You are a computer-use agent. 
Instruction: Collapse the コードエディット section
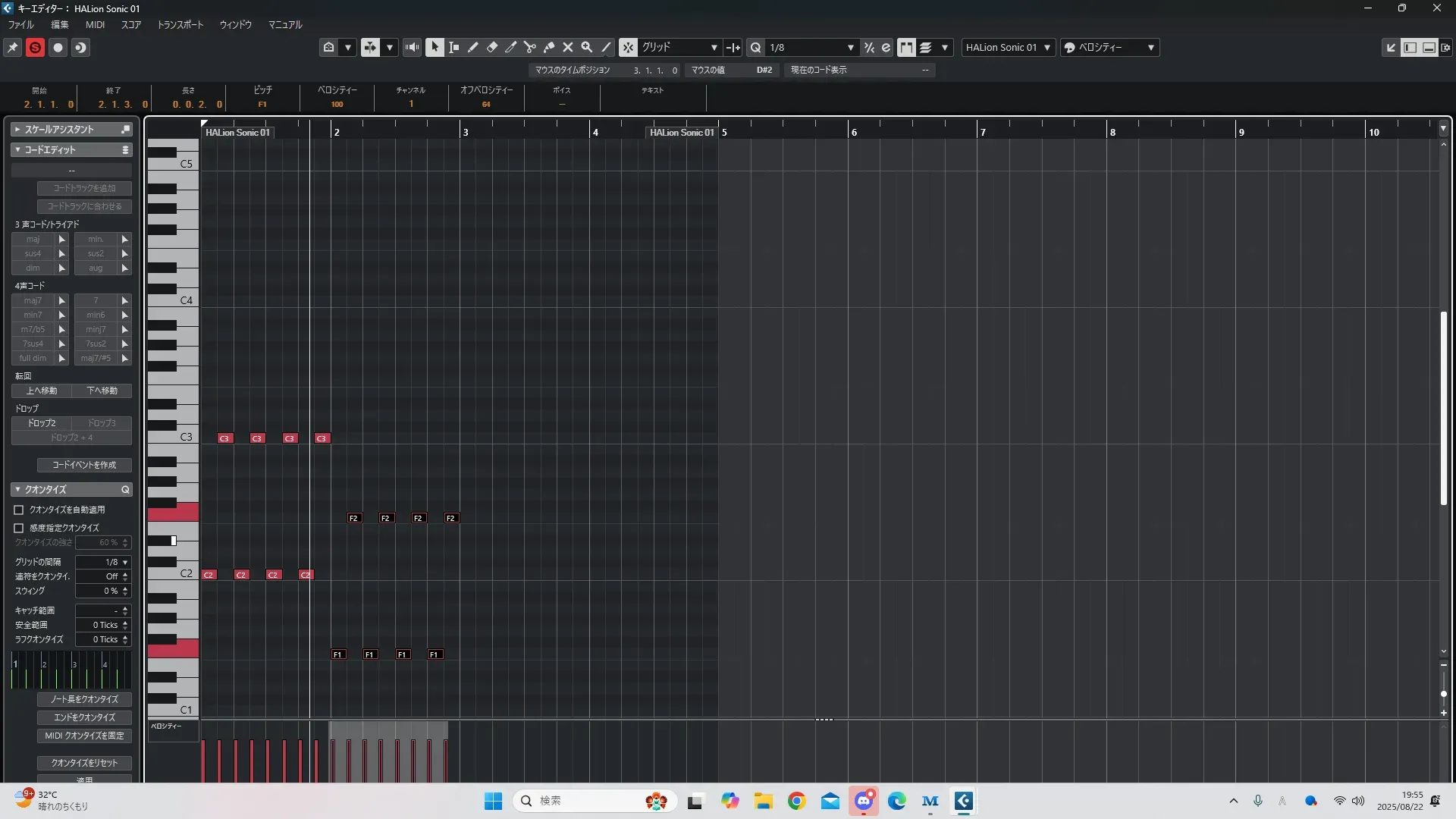tap(17, 149)
